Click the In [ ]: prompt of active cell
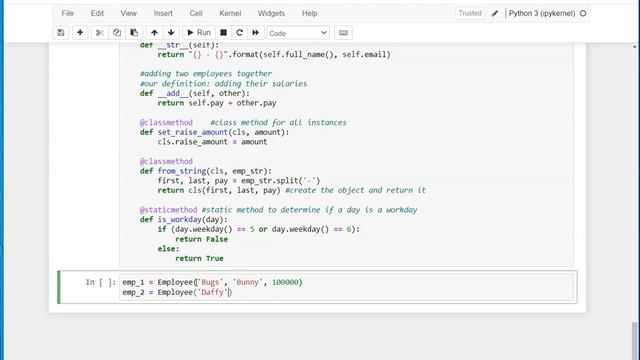This screenshot has width=640, height=360. pos(101,282)
